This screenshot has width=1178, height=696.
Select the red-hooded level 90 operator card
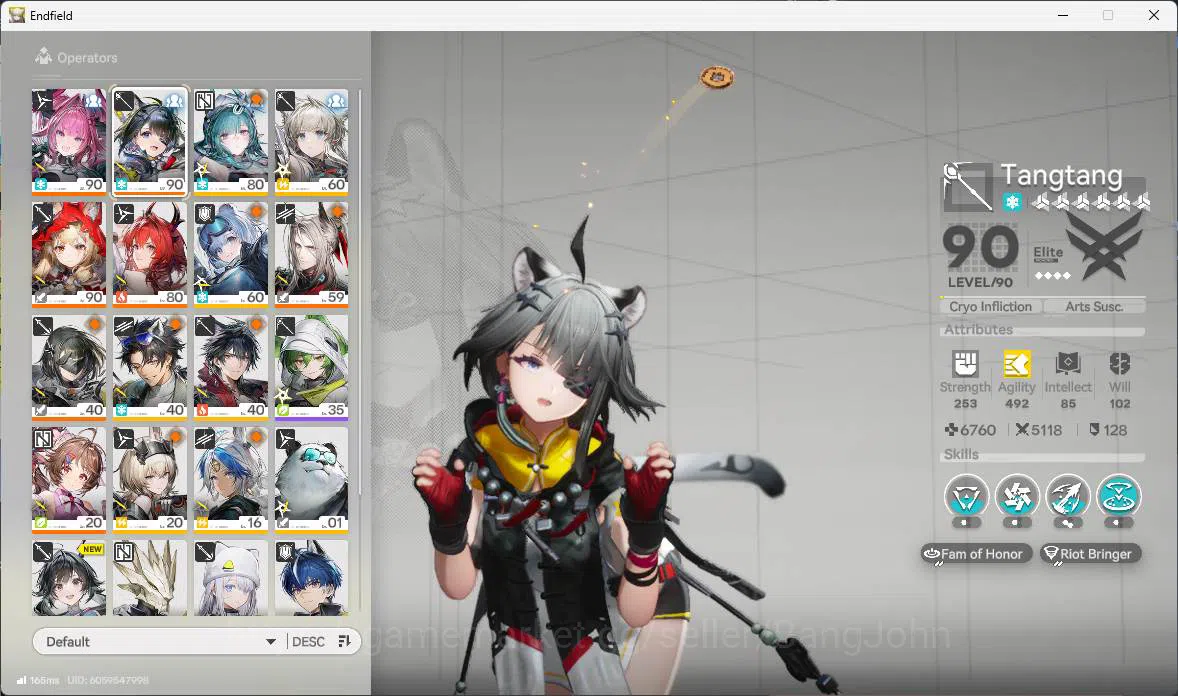(x=69, y=254)
